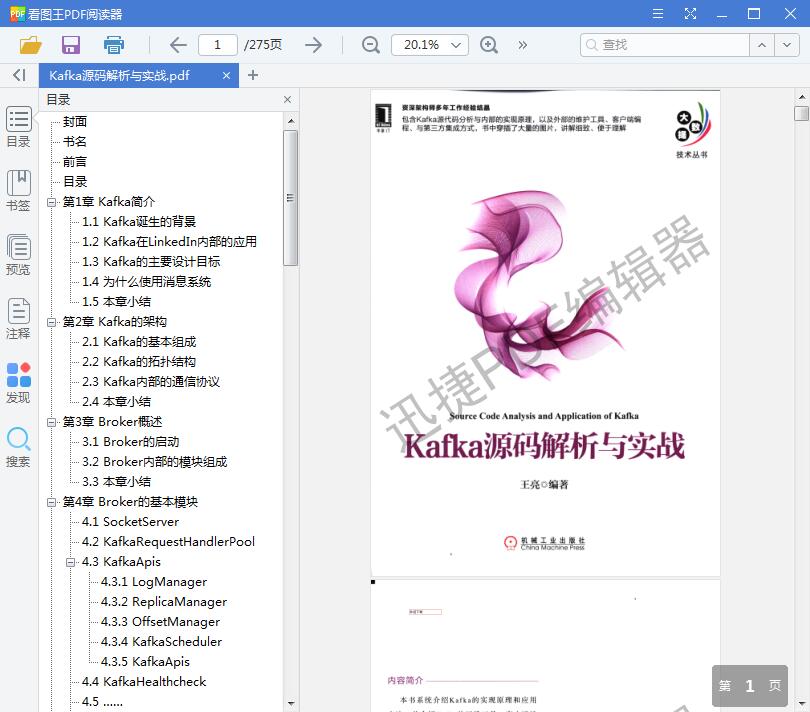
Task: Open section 4.1 SocketServer
Action: (x=130, y=522)
